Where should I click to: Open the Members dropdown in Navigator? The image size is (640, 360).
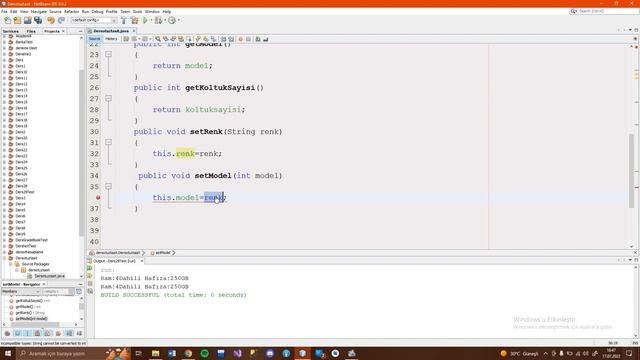click(21, 292)
